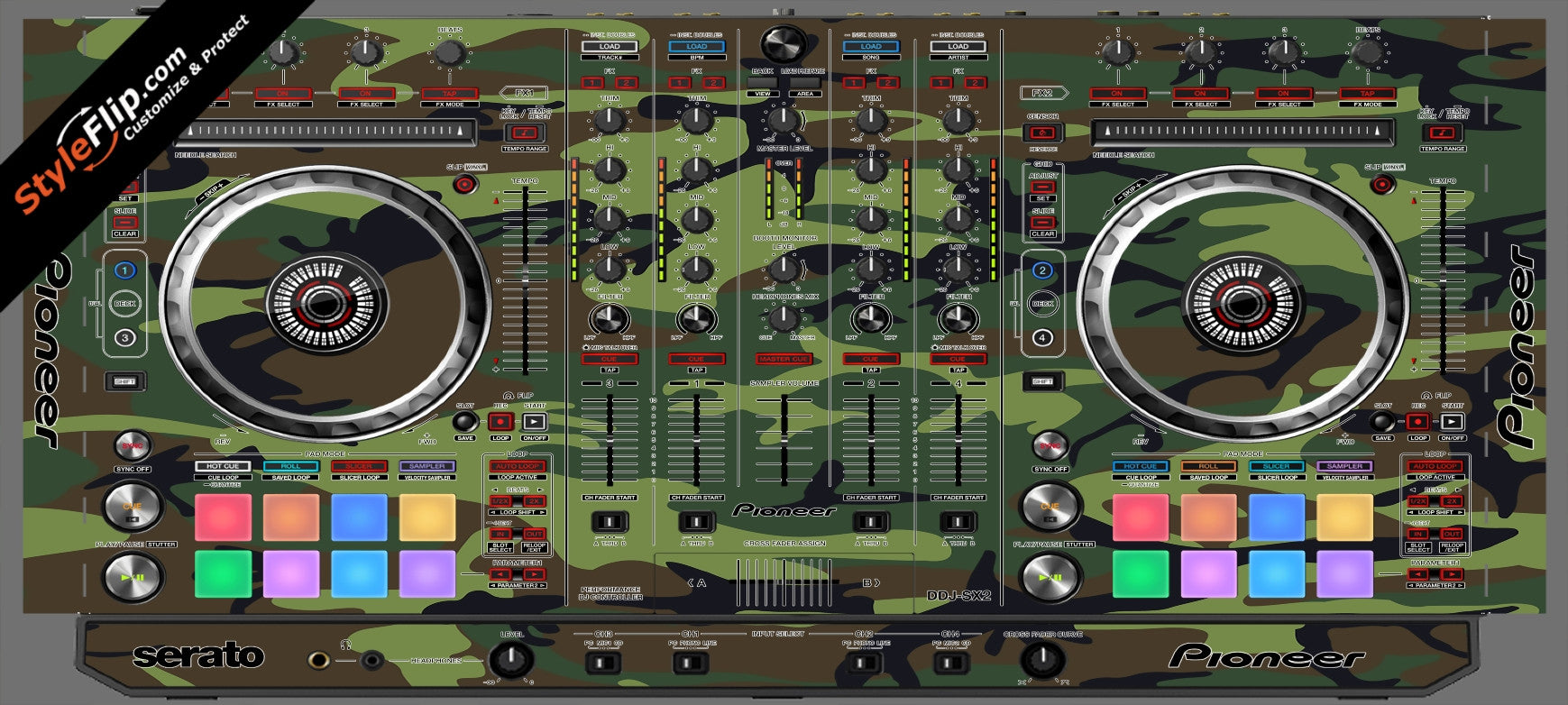1568x705 pixels.
Task: Select SAMPLER pad mode on left deck
Action: pos(427,466)
